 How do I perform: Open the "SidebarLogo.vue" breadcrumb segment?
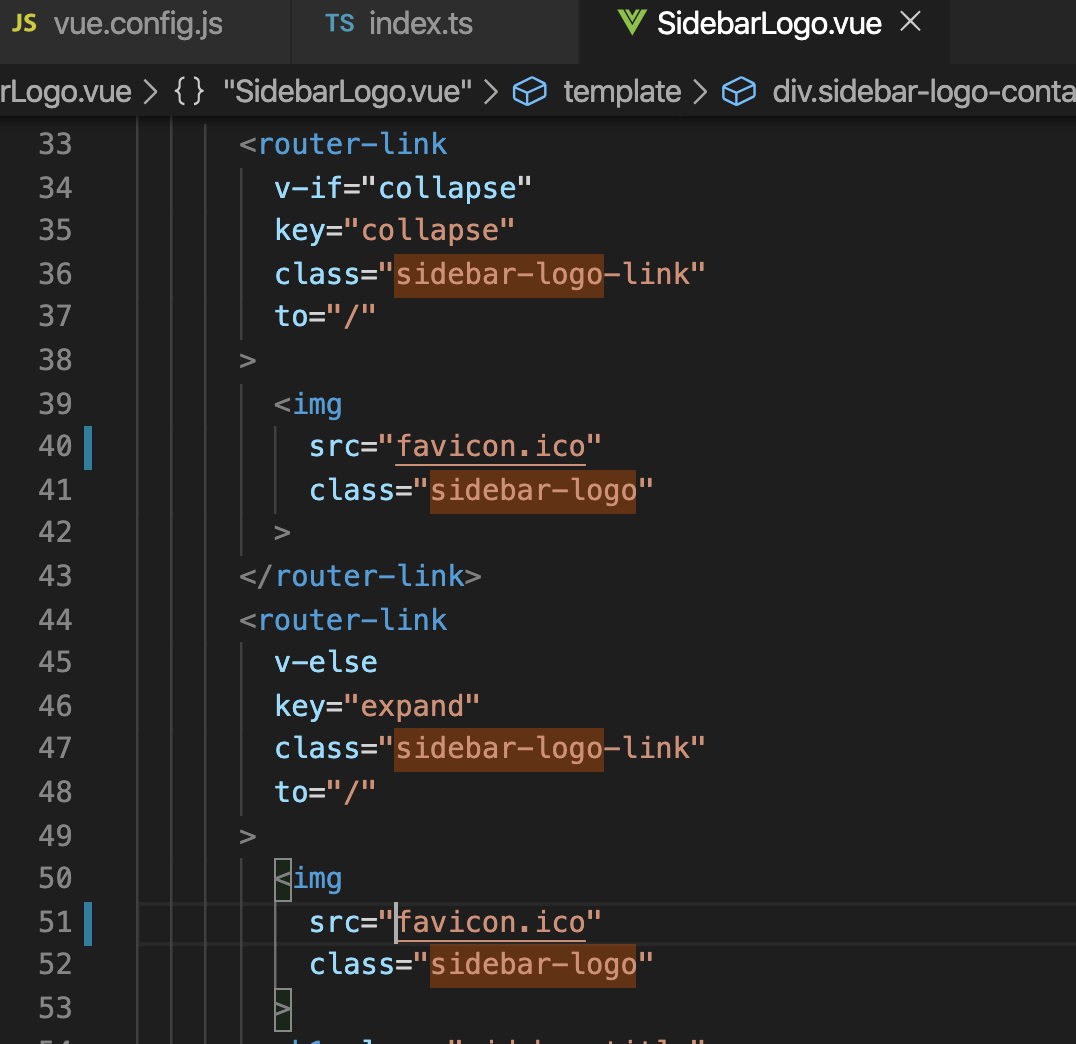coord(347,91)
